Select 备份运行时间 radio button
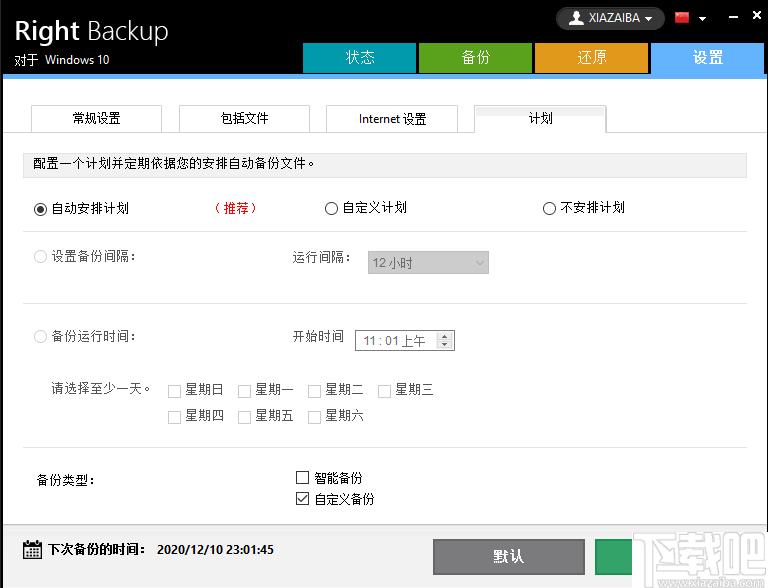 click(x=40, y=337)
